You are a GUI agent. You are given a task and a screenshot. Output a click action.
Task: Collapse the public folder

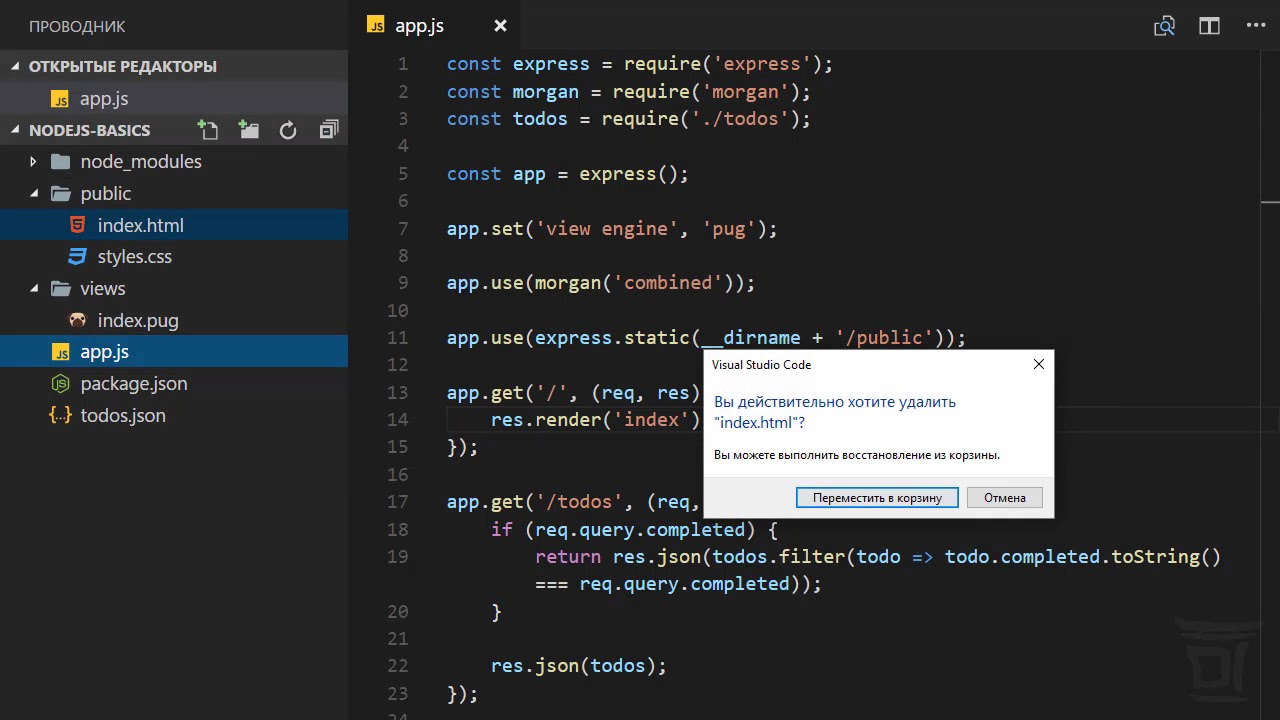pos(34,194)
